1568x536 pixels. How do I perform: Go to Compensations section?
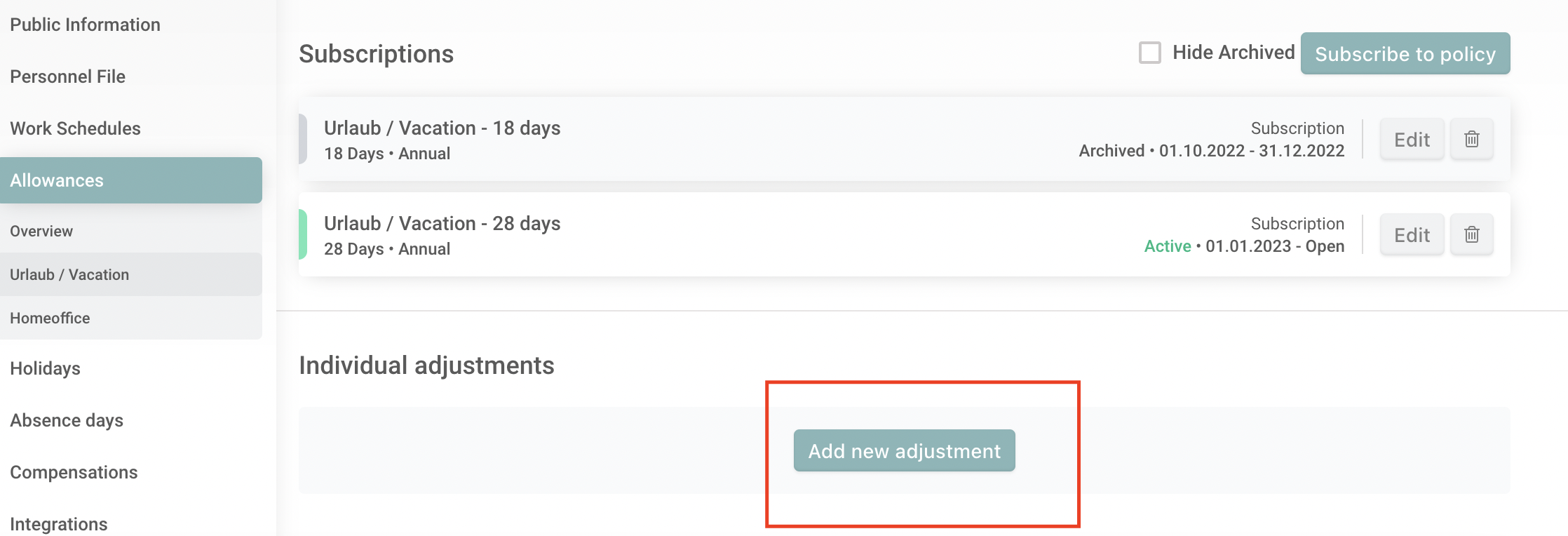74,472
